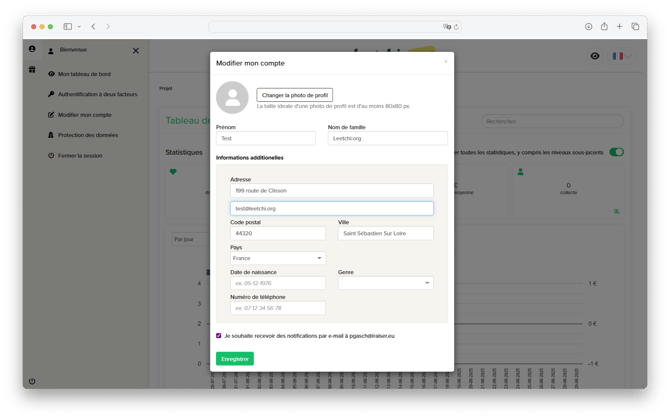Click the Date de naissance field
Screen dimensions: 670x420
278,283
